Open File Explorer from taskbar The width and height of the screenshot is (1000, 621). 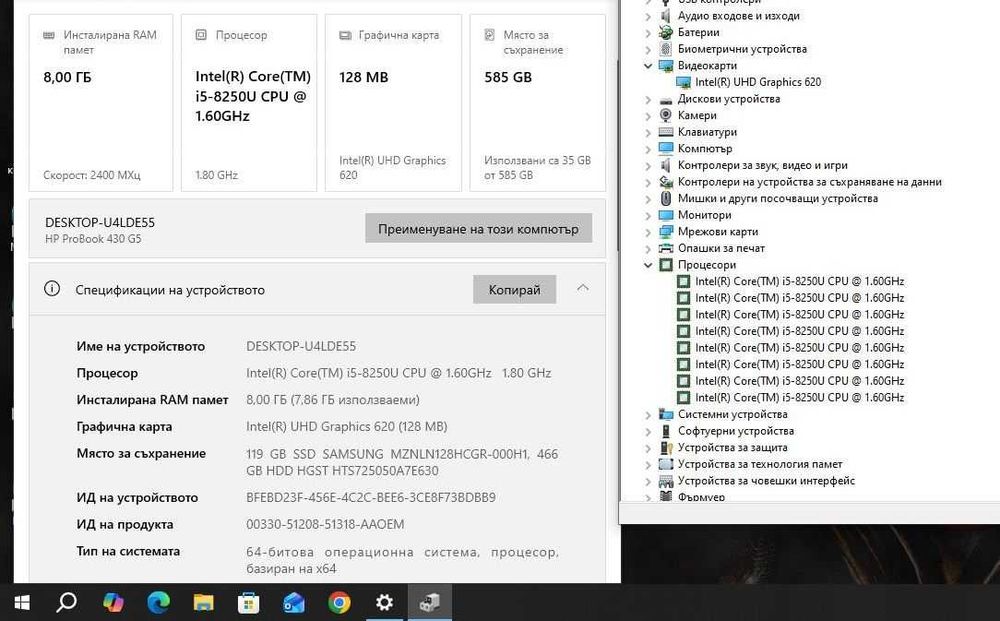point(203,602)
